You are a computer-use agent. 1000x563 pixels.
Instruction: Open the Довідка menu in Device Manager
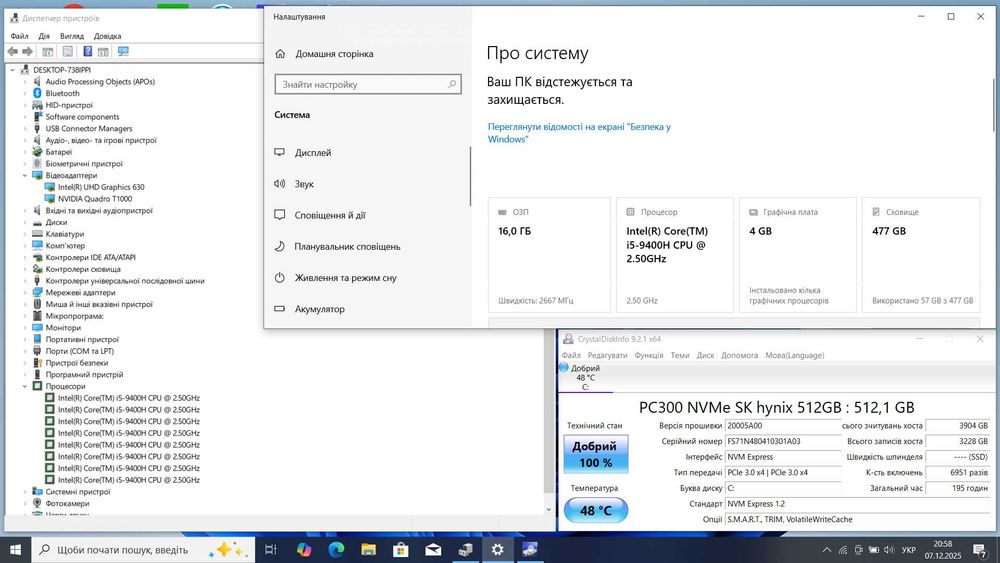pyautogui.click(x=107, y=36)
